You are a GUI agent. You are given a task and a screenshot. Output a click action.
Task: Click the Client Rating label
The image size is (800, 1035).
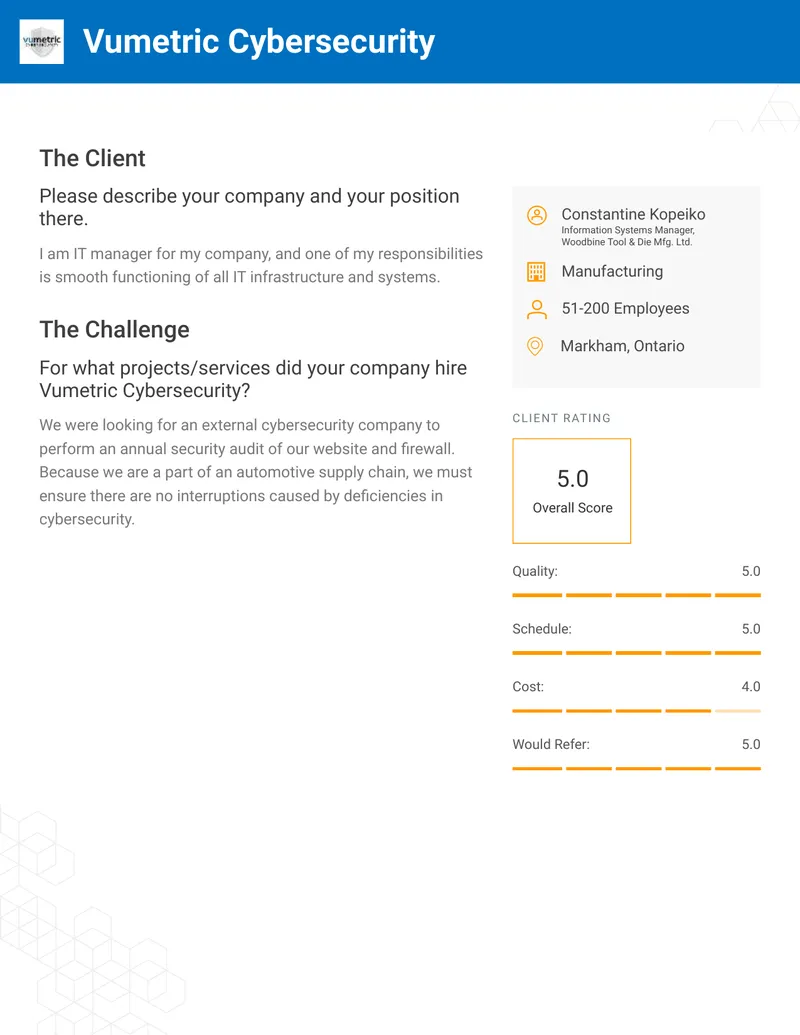(x=562, y=418)
